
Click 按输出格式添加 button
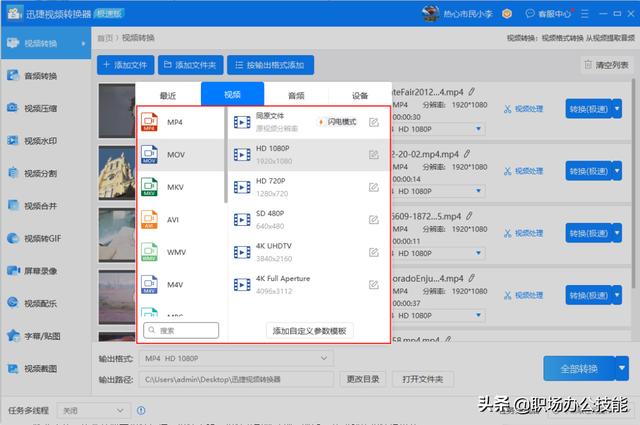271,65
